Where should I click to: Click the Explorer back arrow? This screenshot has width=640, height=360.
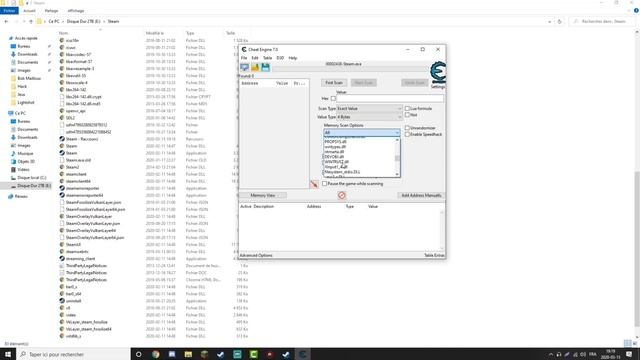pos(6,21)
